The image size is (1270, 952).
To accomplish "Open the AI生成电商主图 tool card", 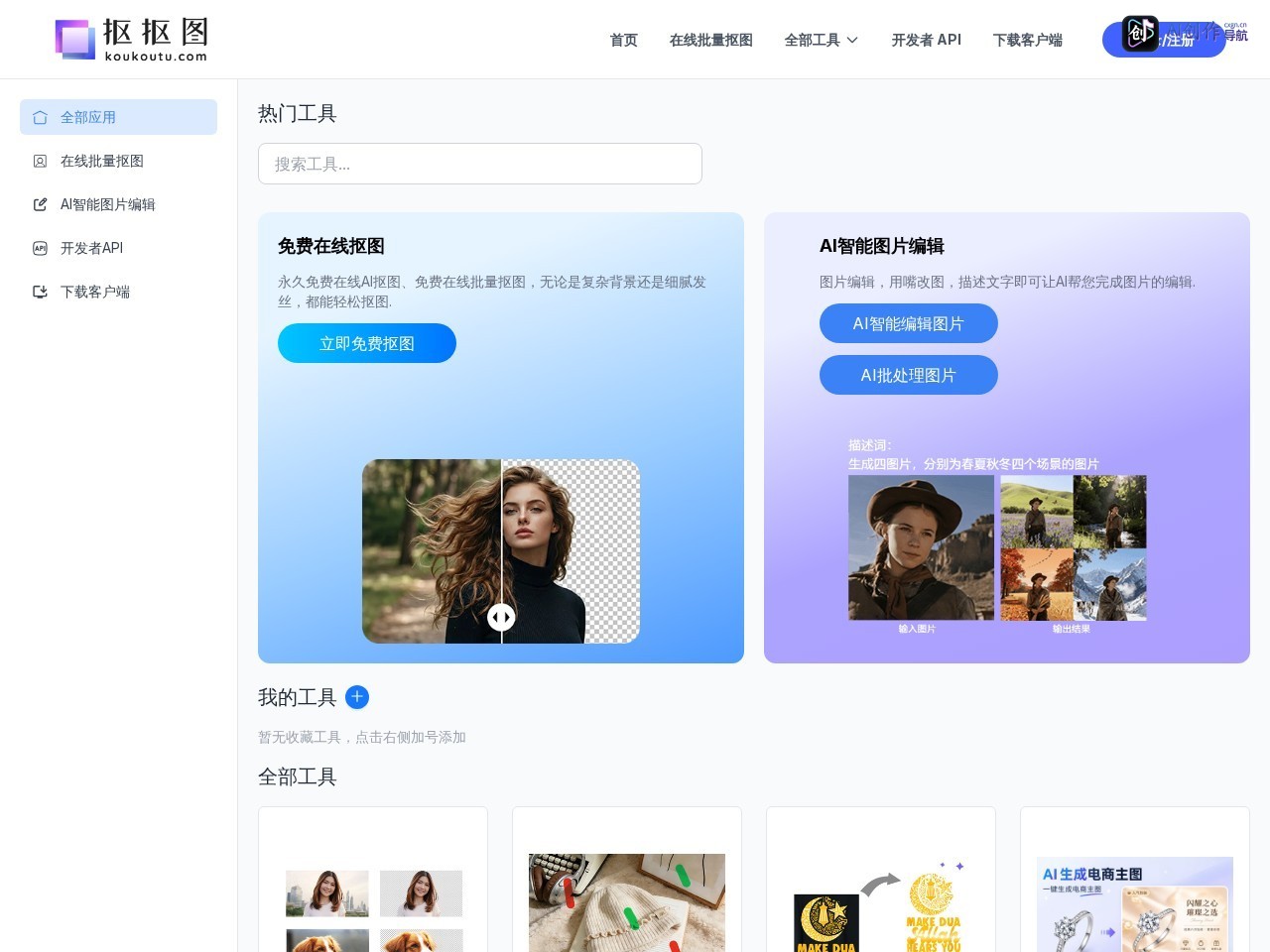I will point(1135,880).
